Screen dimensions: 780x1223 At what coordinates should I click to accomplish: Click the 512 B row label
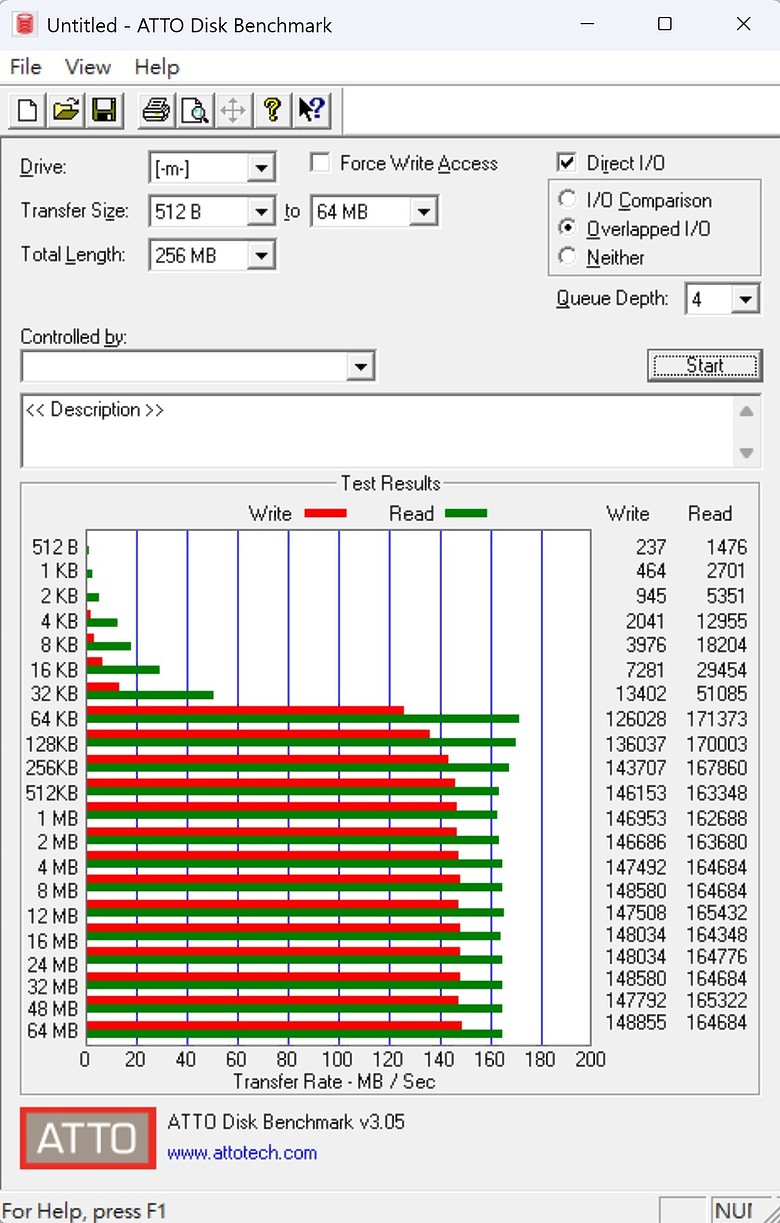(55, 548)
